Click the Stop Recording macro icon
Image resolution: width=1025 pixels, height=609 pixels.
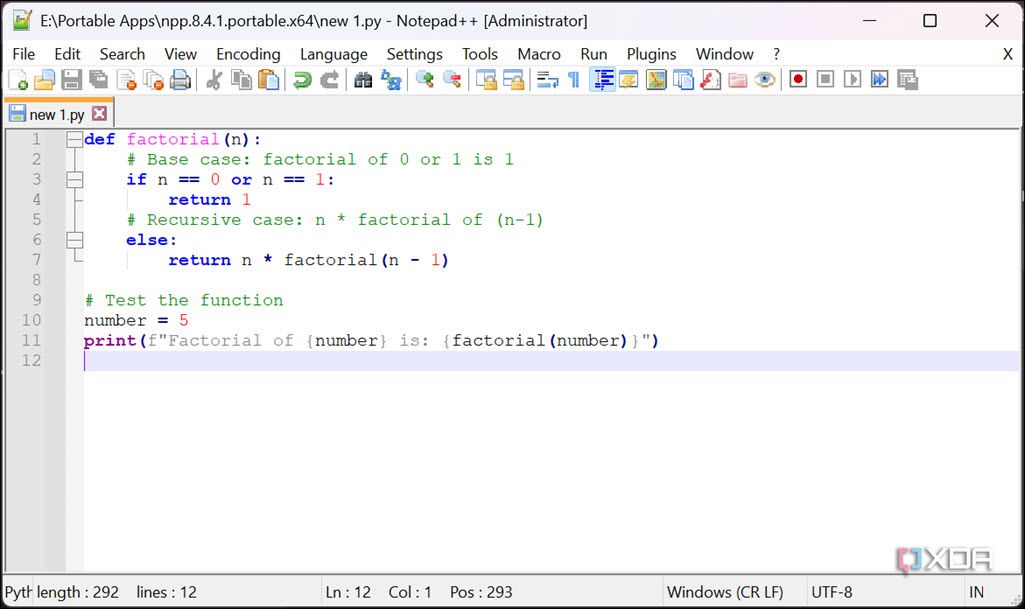[825, 80]
